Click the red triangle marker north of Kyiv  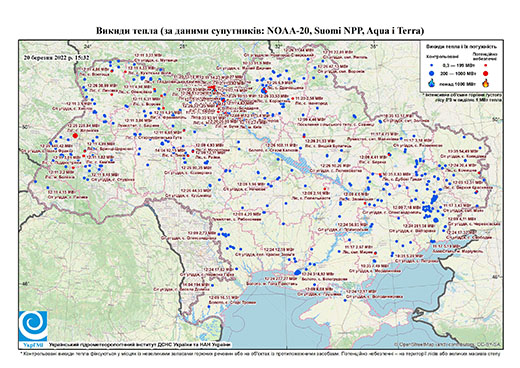tap(212, 88)
